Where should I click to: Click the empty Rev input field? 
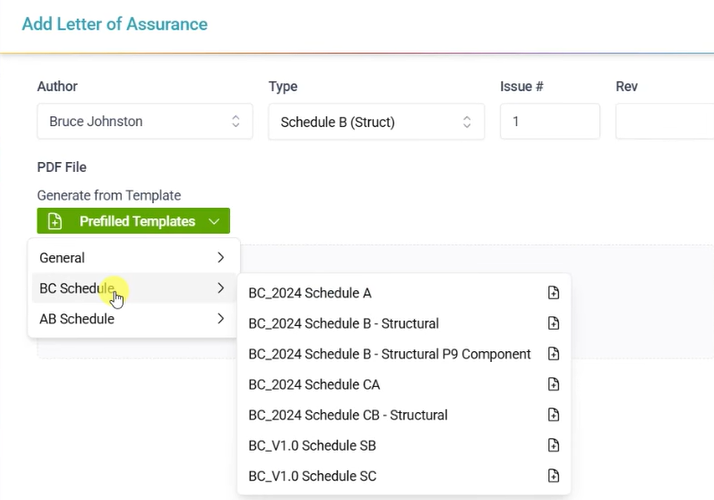click(665, 122)
